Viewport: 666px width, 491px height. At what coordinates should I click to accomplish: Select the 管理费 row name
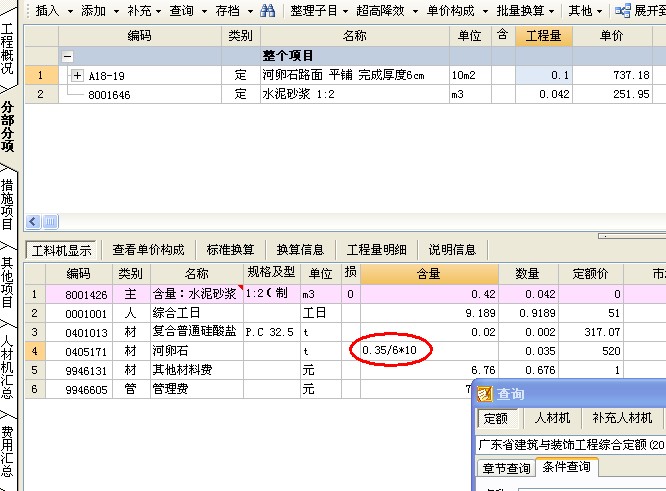[x=197, y=389]
